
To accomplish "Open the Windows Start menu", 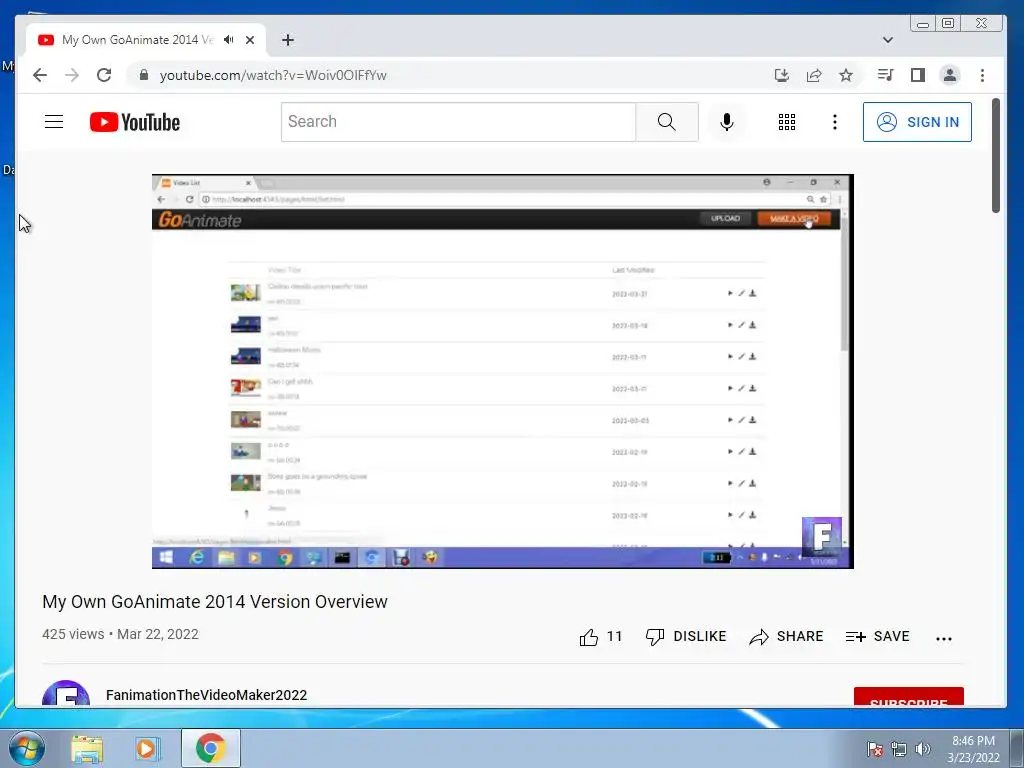I will (x=26, y=748).
